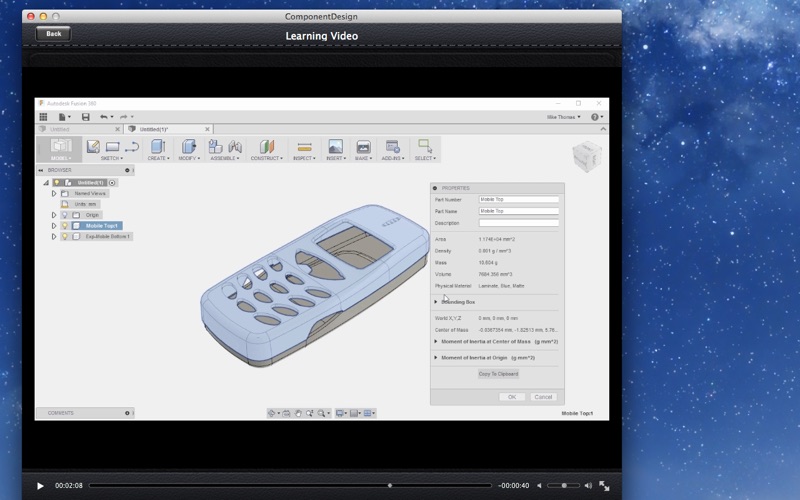Click the Construct plane icon
800x500 pixels.
pos(266,146)
